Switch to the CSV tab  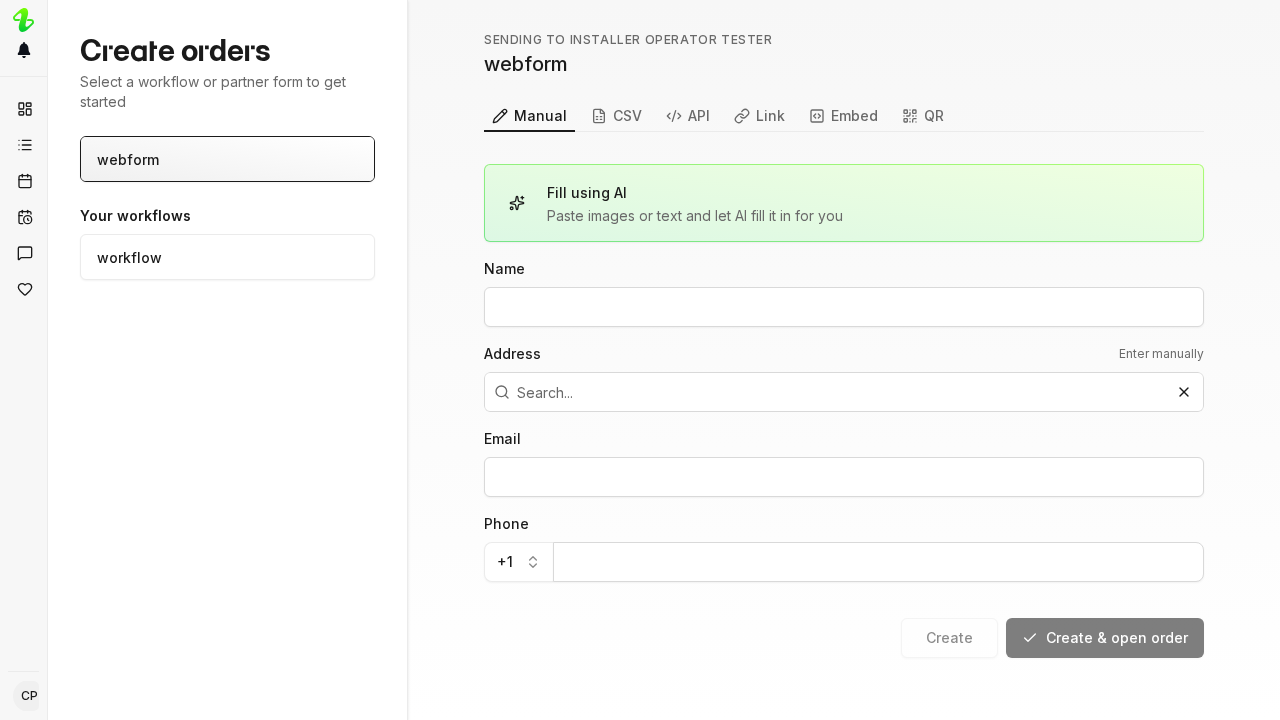[617, 116]
